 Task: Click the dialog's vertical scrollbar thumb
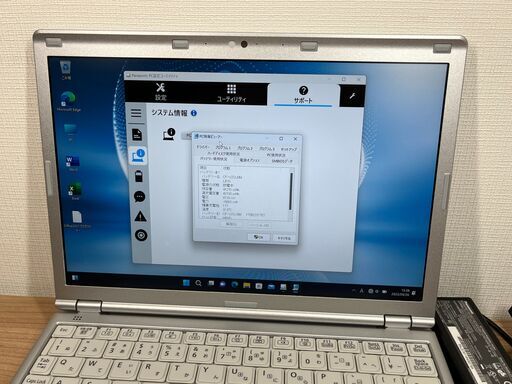291,191
